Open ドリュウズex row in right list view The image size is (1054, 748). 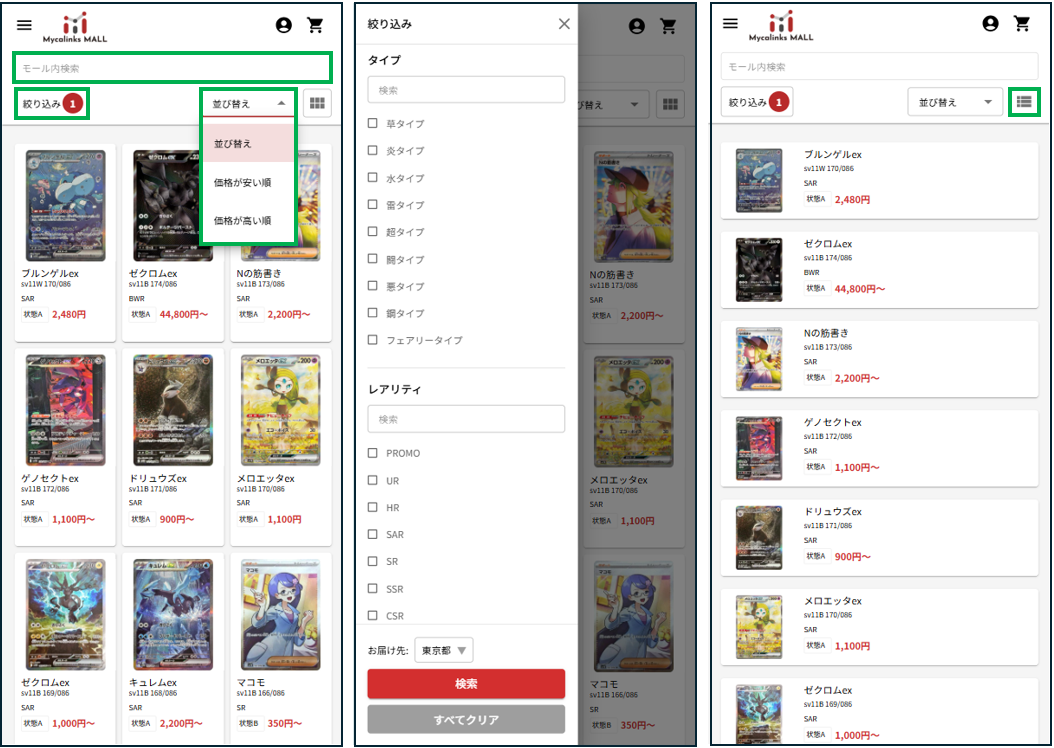tap(880, 538)
